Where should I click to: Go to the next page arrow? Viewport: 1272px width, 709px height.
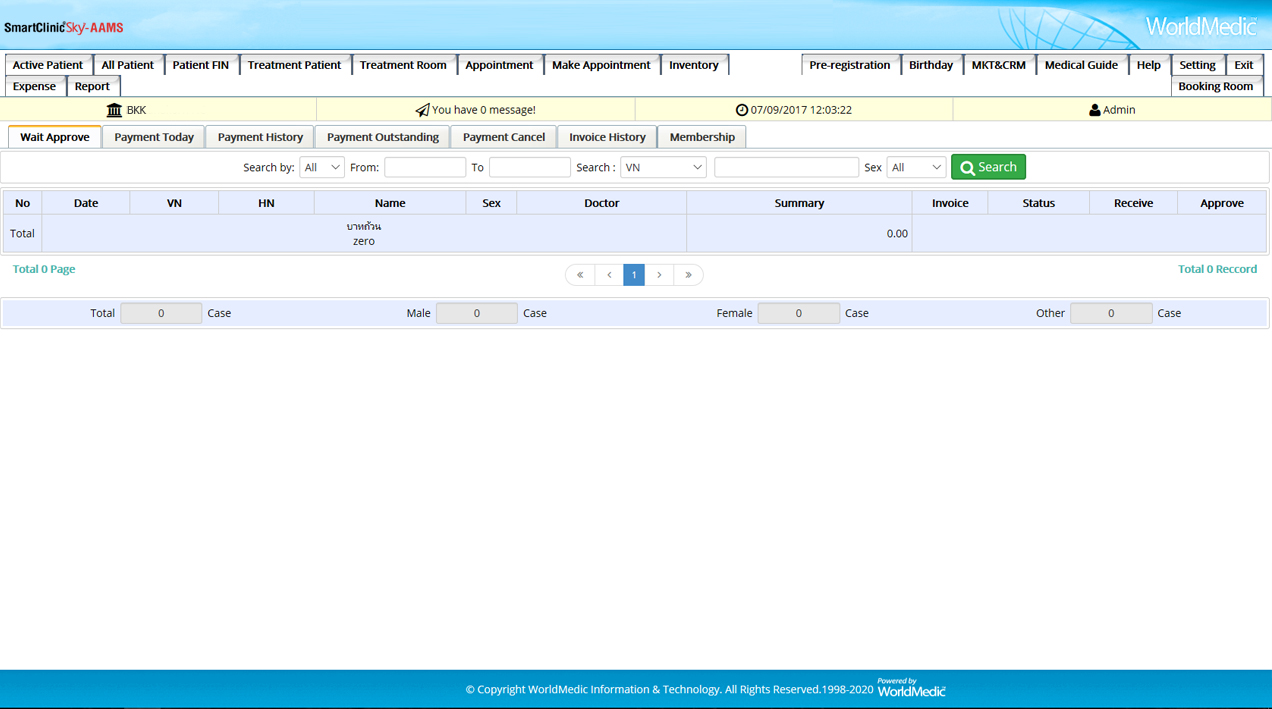point(659,275)
